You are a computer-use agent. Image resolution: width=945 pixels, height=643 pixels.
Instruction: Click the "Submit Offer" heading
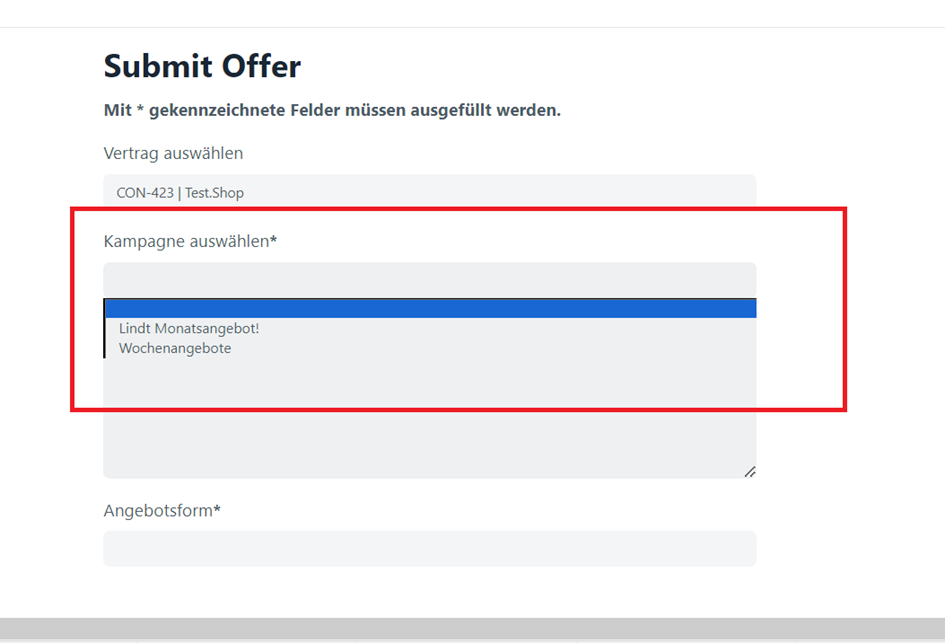(x=202, y=67)
